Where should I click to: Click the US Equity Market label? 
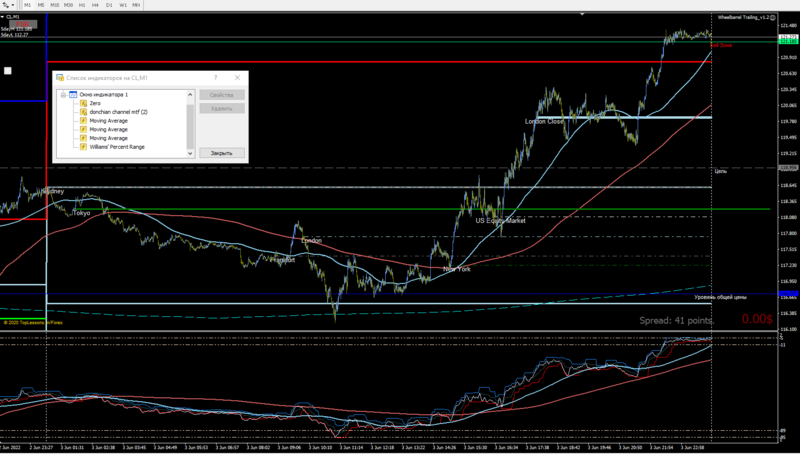501,220
